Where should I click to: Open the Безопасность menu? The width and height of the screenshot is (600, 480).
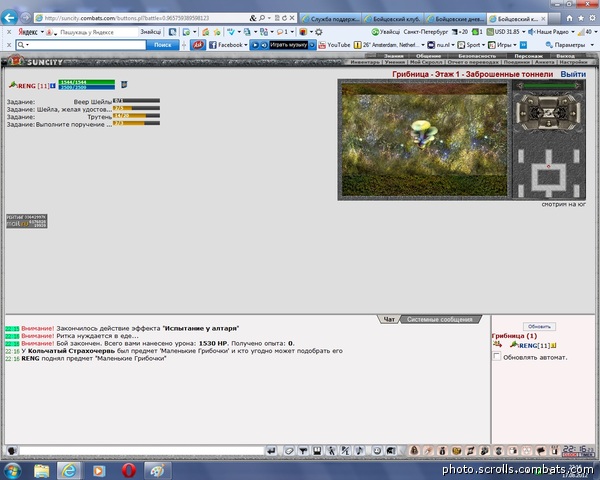(477, 56)
